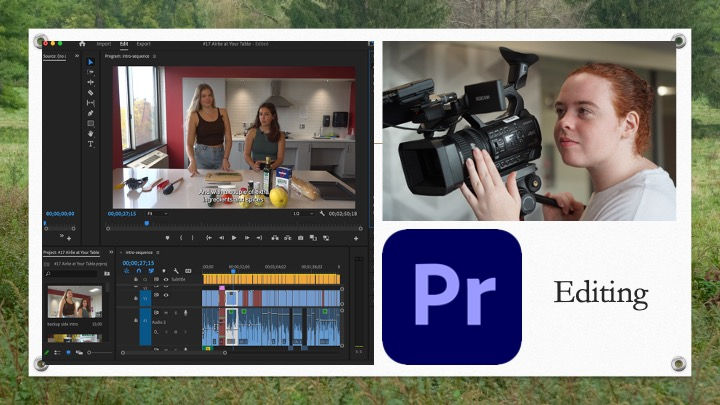This screenshot has width=720, height=405.
Task: Click caption track options icon in timeline
Action: [x=188, y=271]
